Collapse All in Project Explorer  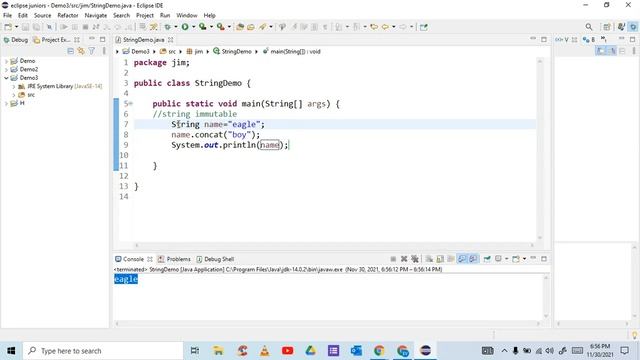[x=71, y=51]
